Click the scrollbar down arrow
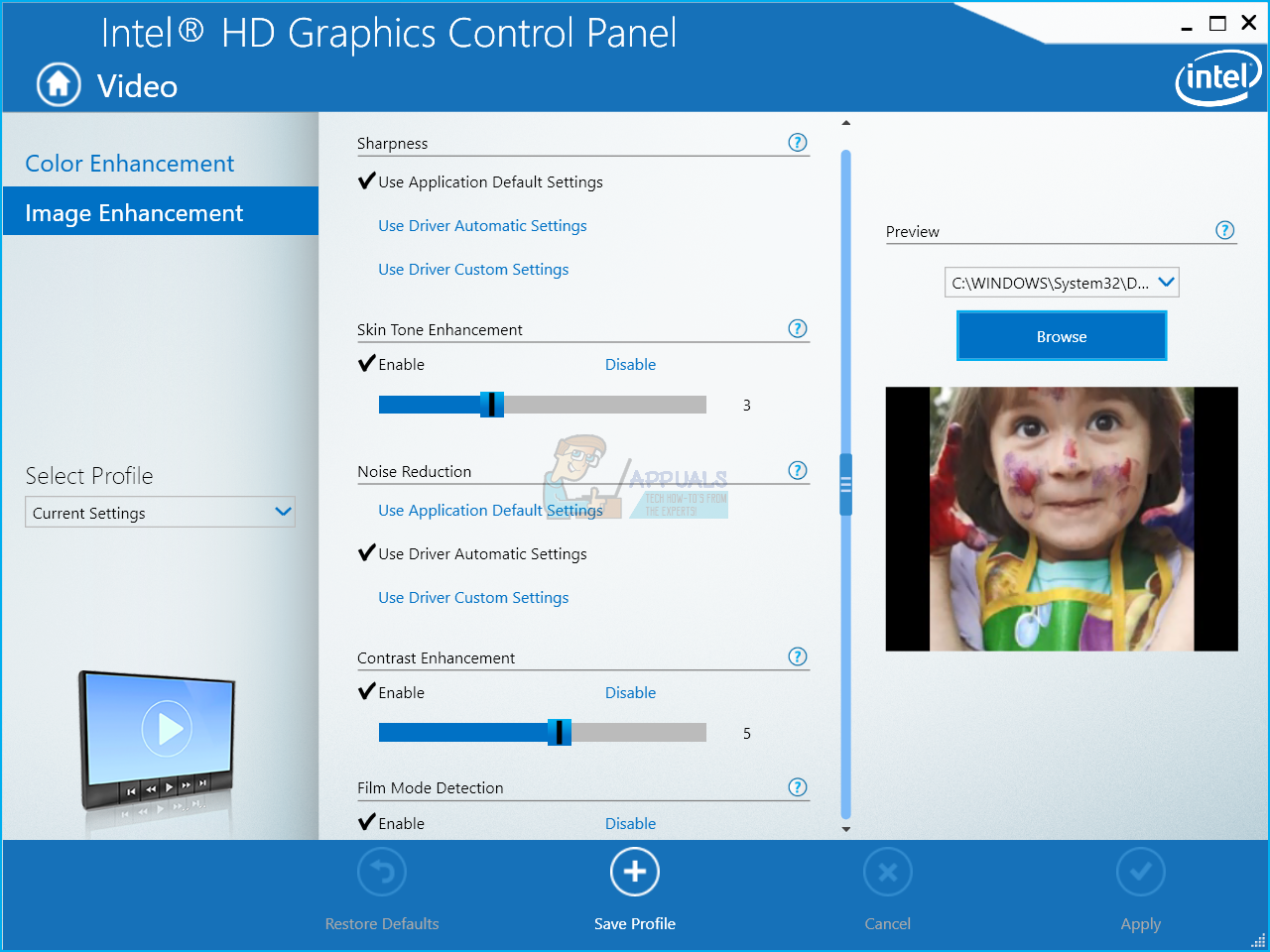 click(846, 829)
